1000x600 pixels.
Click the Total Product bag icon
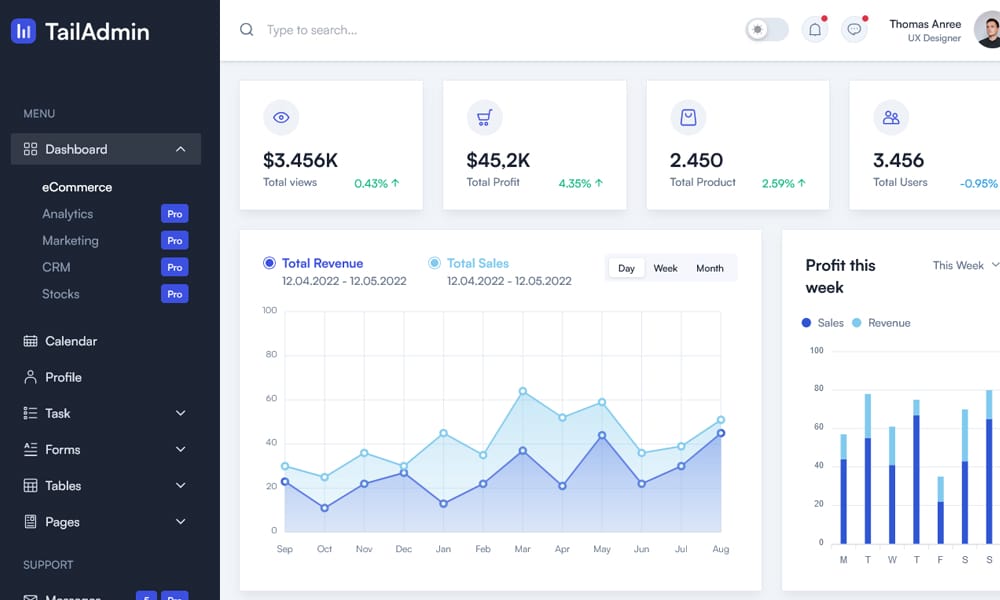click(x=688, y=118)
